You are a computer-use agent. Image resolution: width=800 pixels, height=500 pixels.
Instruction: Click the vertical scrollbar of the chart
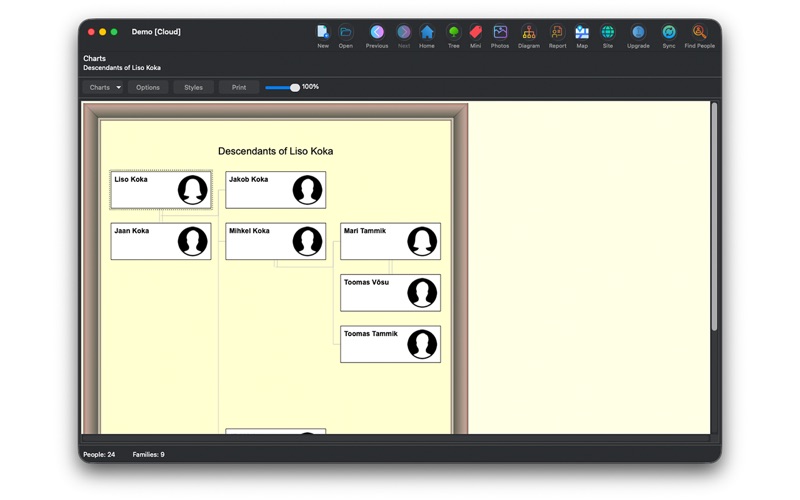714,216
